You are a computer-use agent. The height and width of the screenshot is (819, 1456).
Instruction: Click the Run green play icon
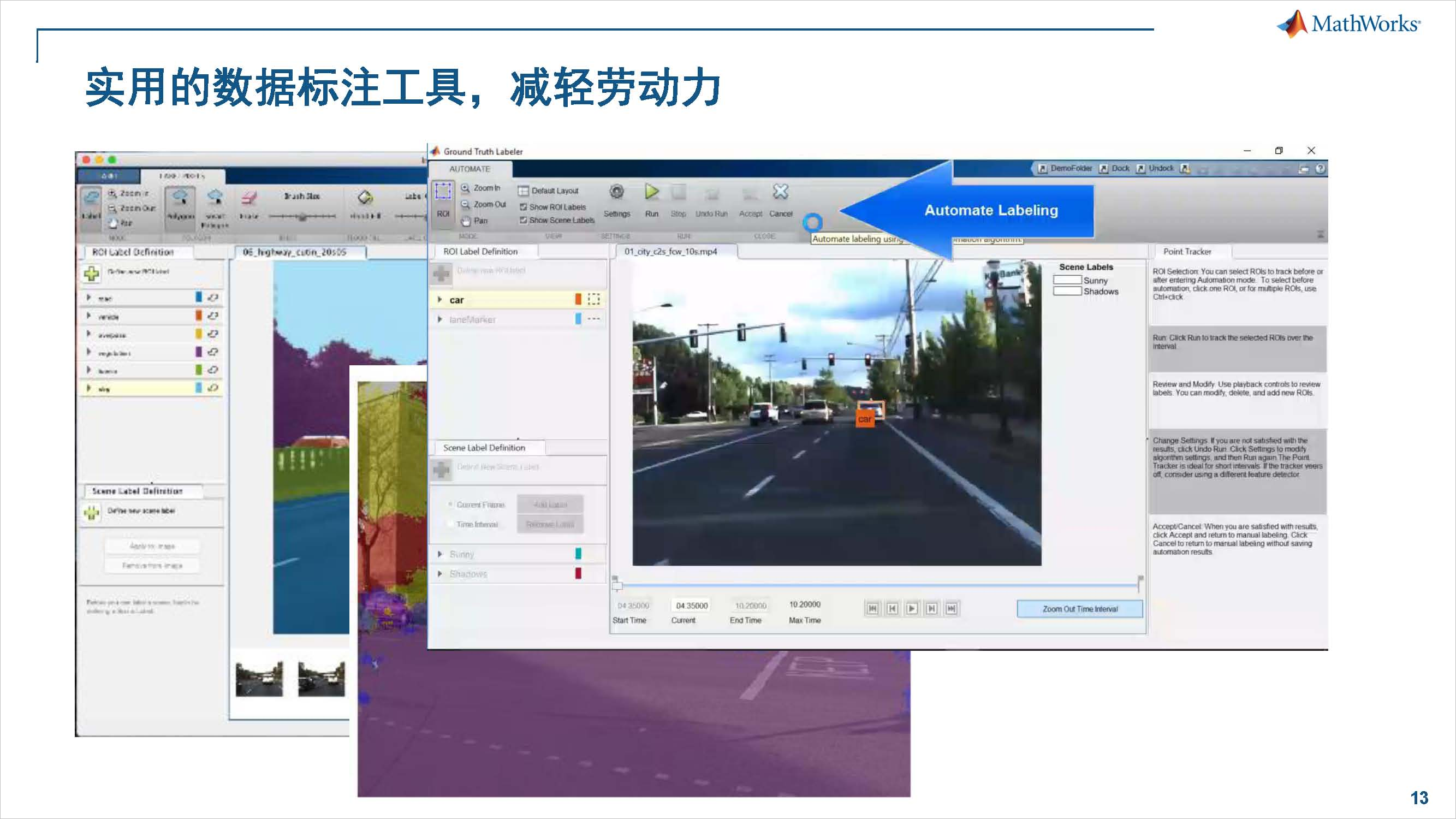[x=651, y=193]
